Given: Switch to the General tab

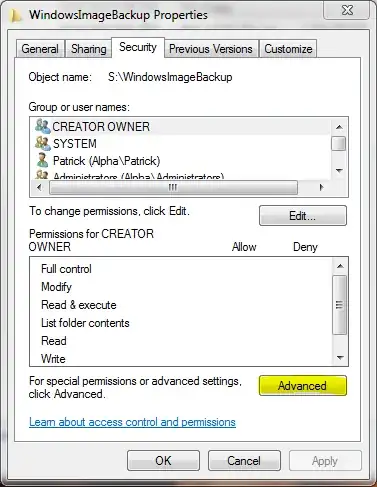Looking at the screenshot, I should click(x=40, y=49).
